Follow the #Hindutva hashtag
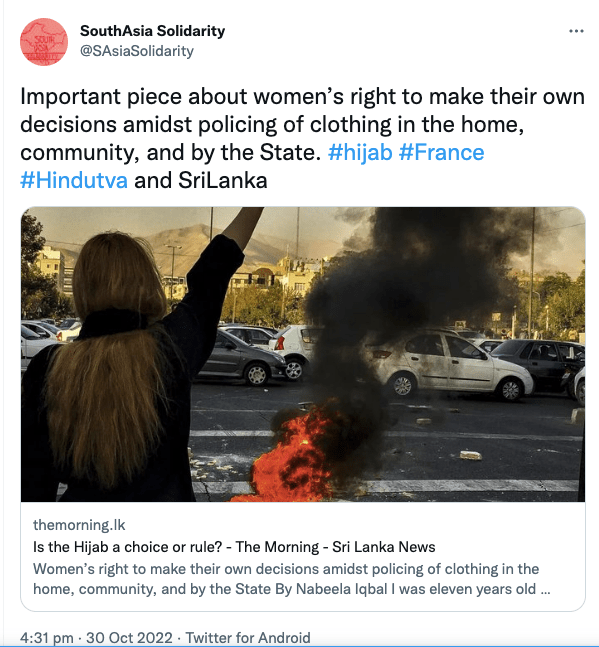 click(74, 180)
